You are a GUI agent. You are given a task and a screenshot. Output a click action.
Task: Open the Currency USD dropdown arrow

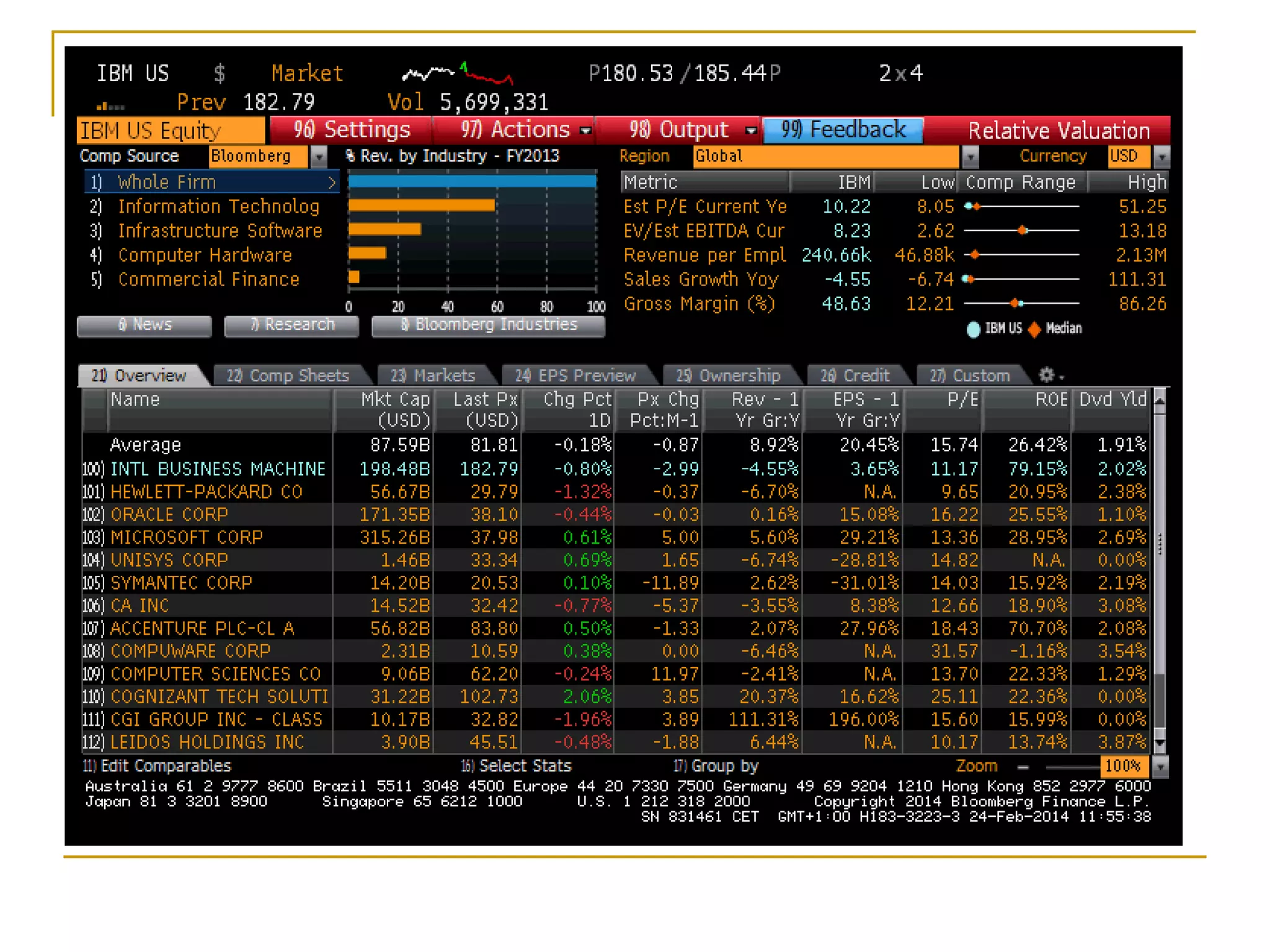[1161, 157]
